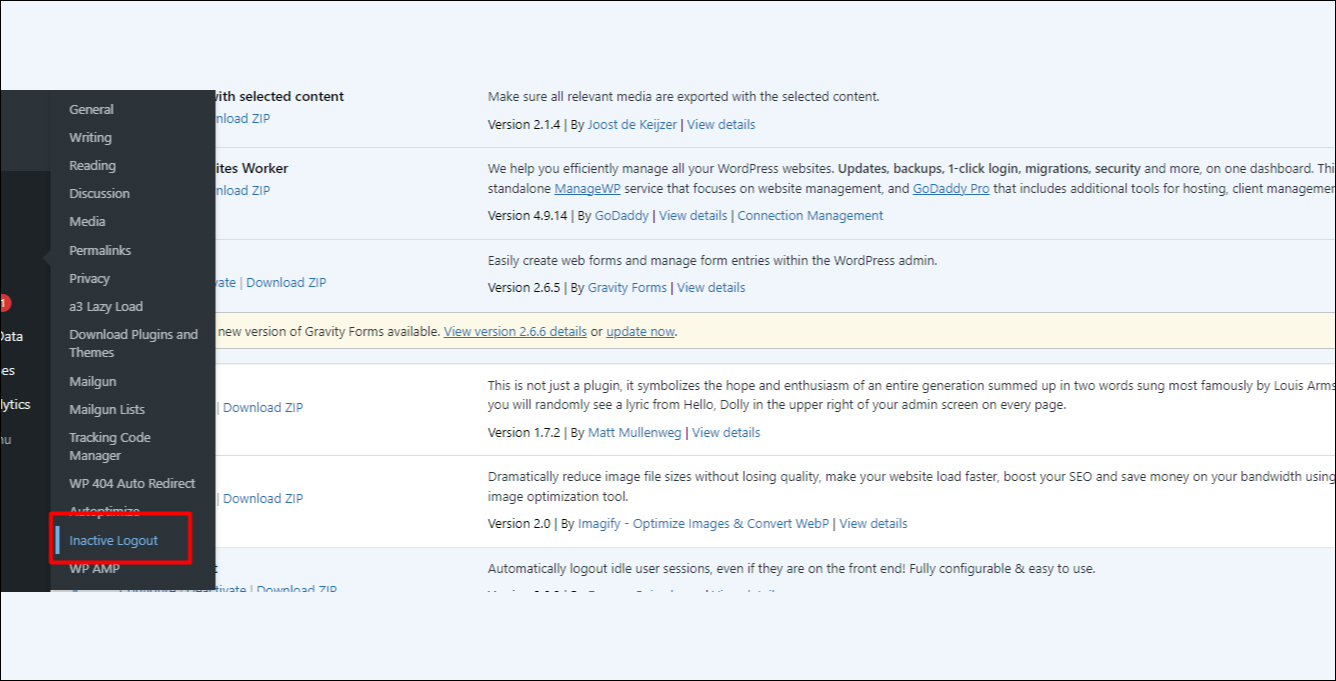The width and height of the screenshot is (1336, 681).
Task: Open Mailgun settings item
Action: (x=92, y=381)
